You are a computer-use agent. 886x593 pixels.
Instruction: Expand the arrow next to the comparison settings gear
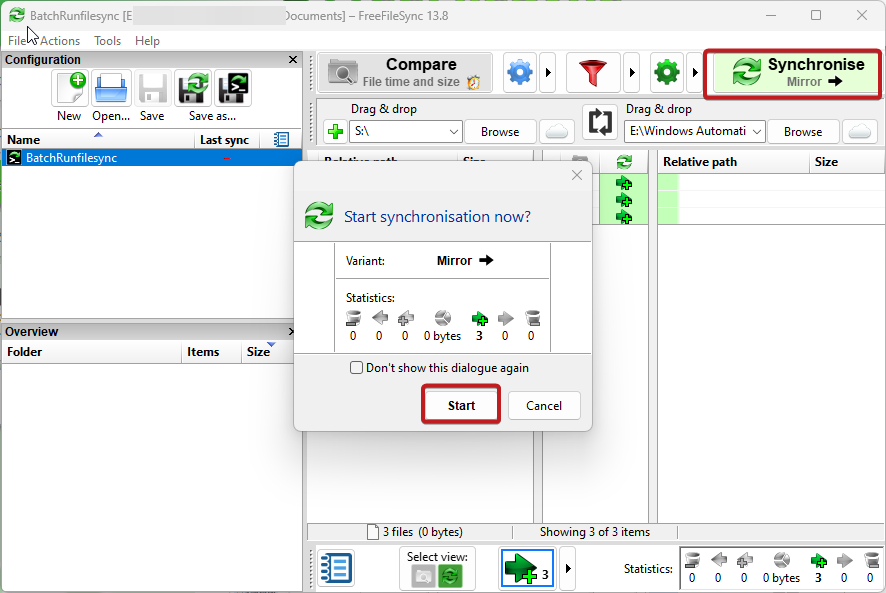548,72
